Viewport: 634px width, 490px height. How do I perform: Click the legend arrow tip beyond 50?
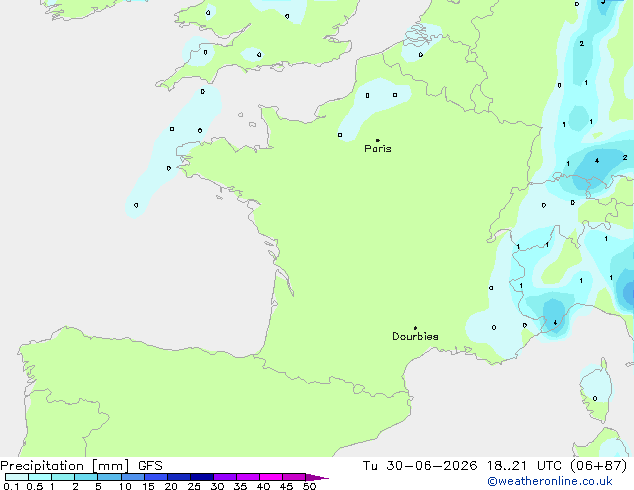317,477
